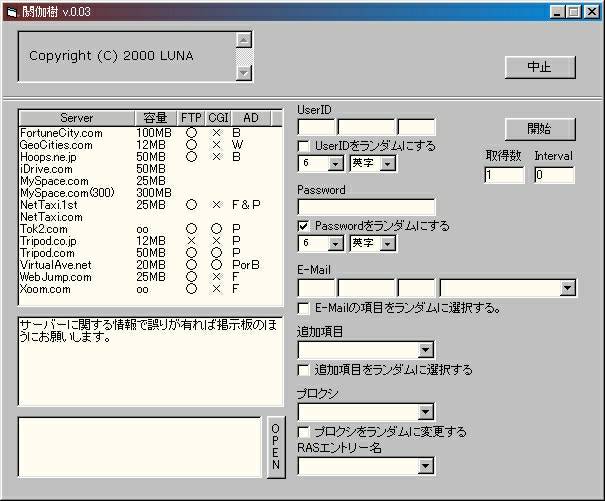
Task: Click copyright box scroll up arrow
Action: pos(244,40)
